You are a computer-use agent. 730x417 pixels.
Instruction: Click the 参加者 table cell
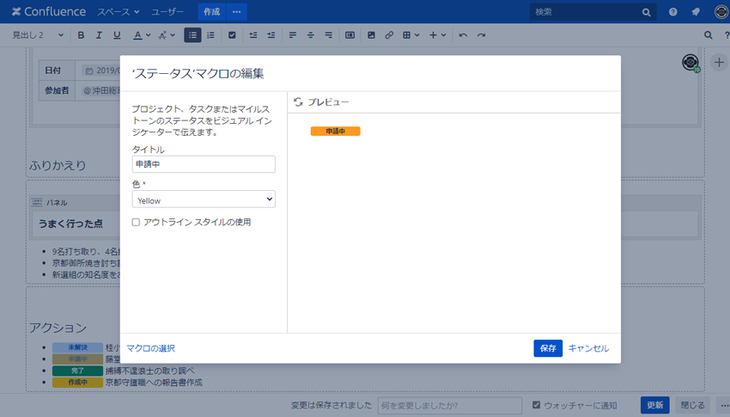[x=57, y=91]
